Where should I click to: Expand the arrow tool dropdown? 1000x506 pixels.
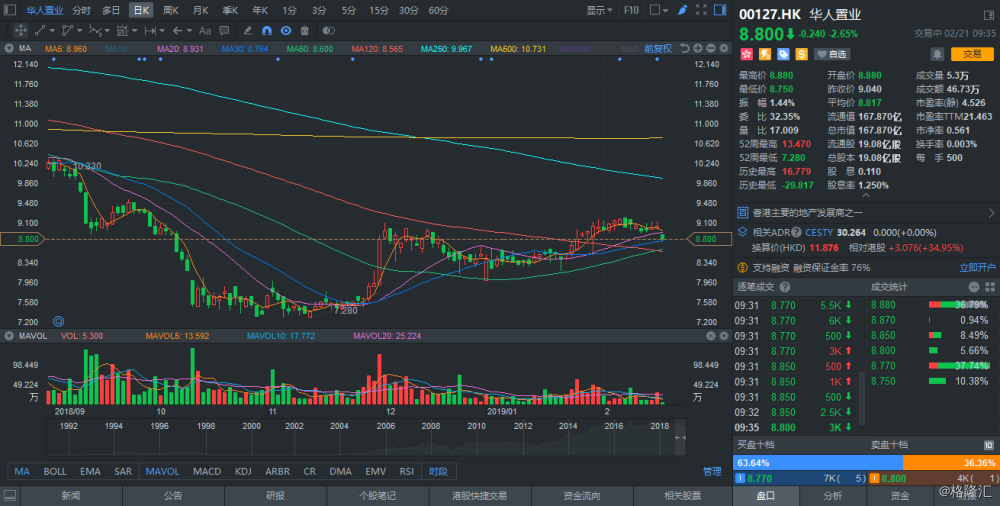[189, 30]
